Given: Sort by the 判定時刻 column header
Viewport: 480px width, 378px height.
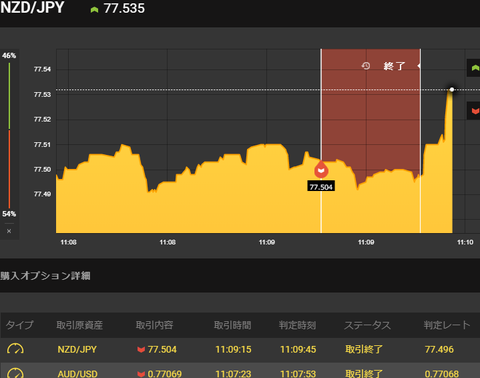Looking at the screenshot, I should pos(297,325).
